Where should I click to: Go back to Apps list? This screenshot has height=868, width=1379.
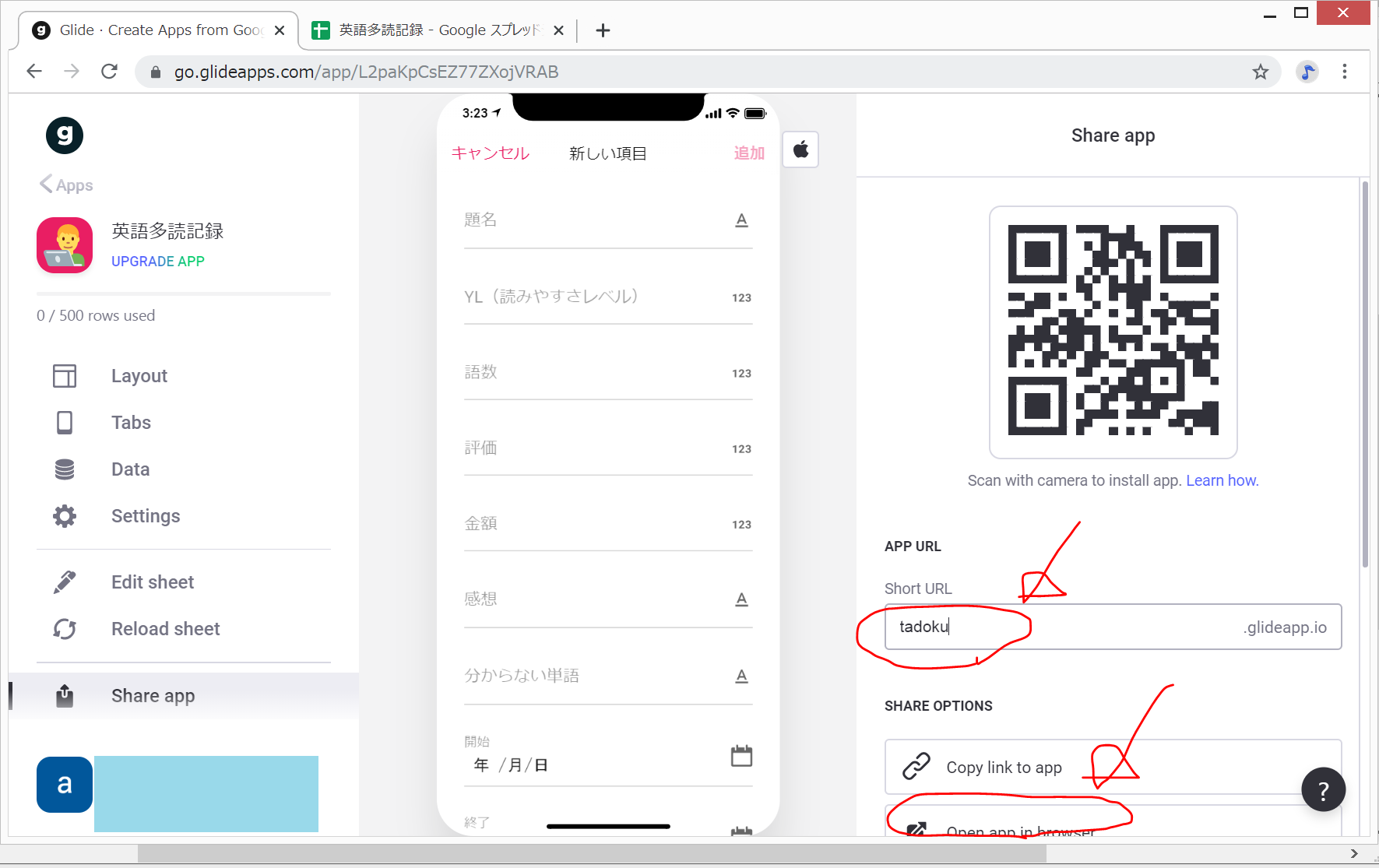point(66,185)
